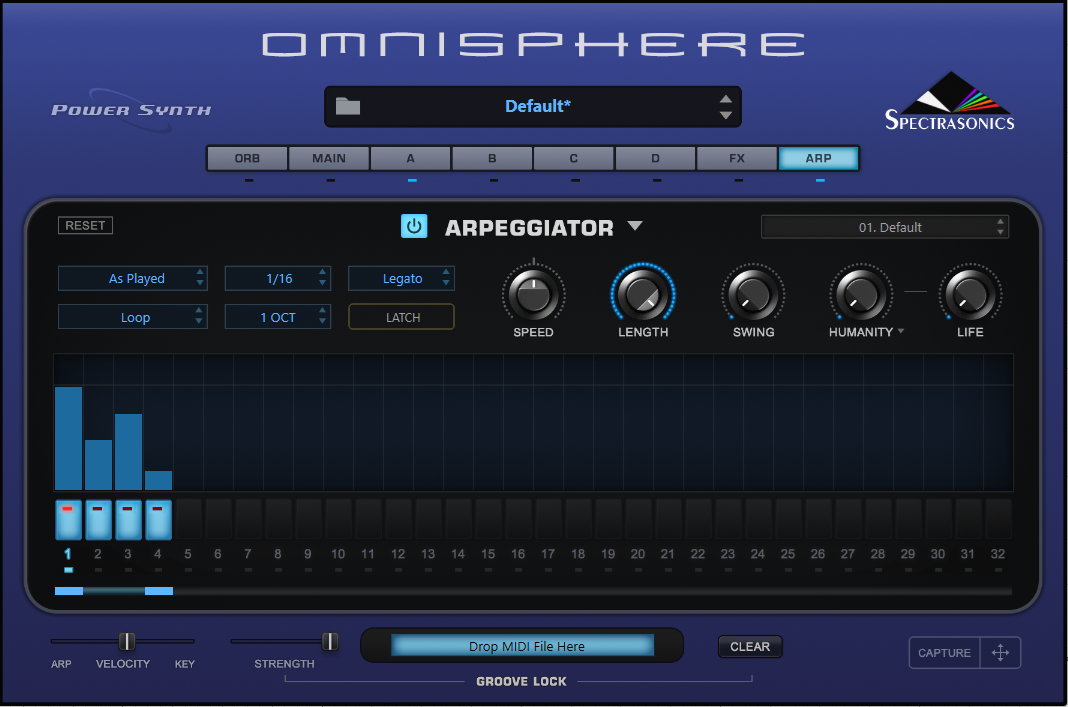Toggle the Arpeggiator power button
Screen dimensions: 1068x707
(x=414, y=226)
